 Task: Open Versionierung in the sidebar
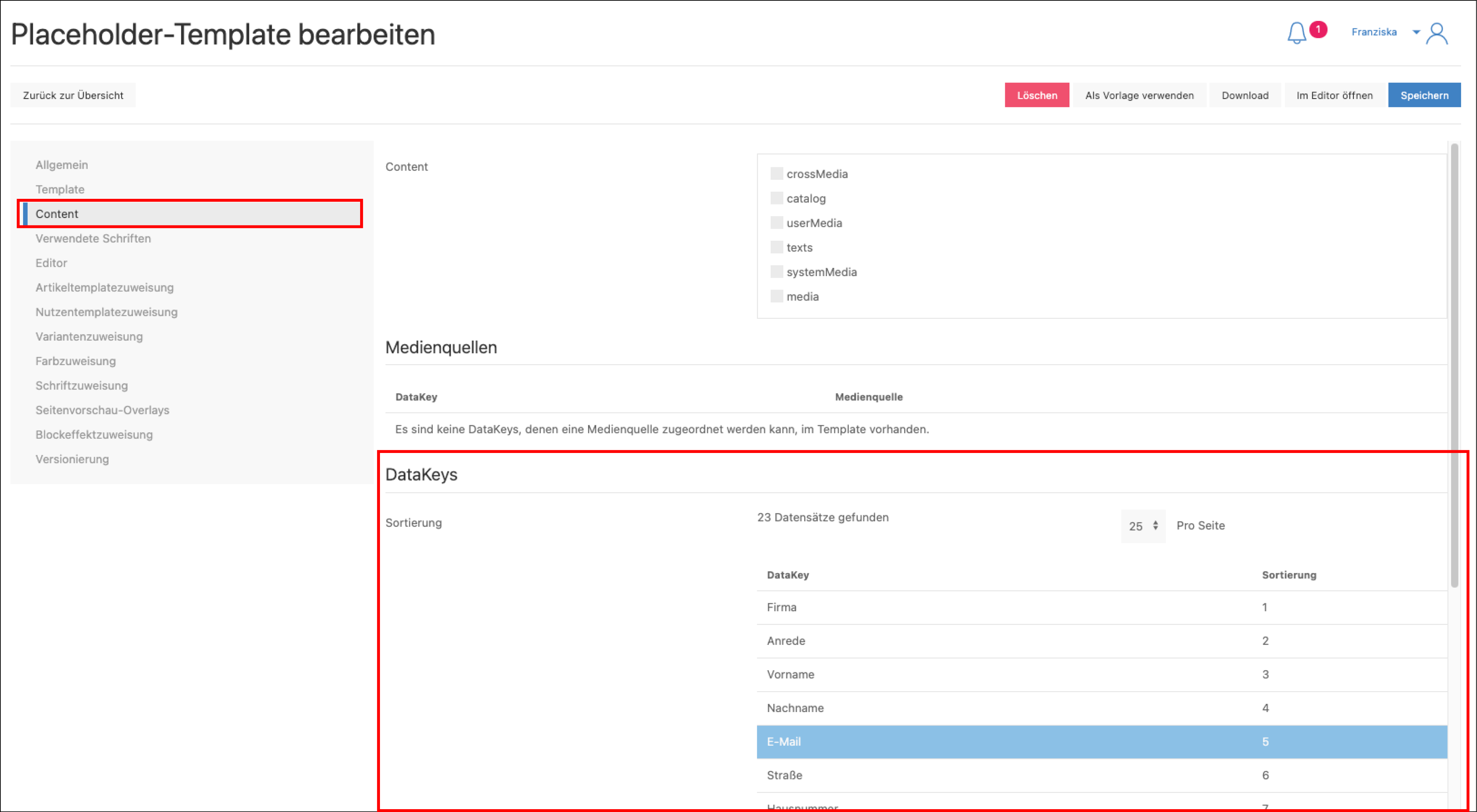tap(72, 459)
